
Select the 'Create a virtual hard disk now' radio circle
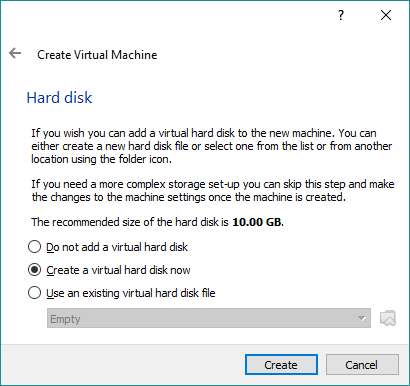[x=34, y=270]
